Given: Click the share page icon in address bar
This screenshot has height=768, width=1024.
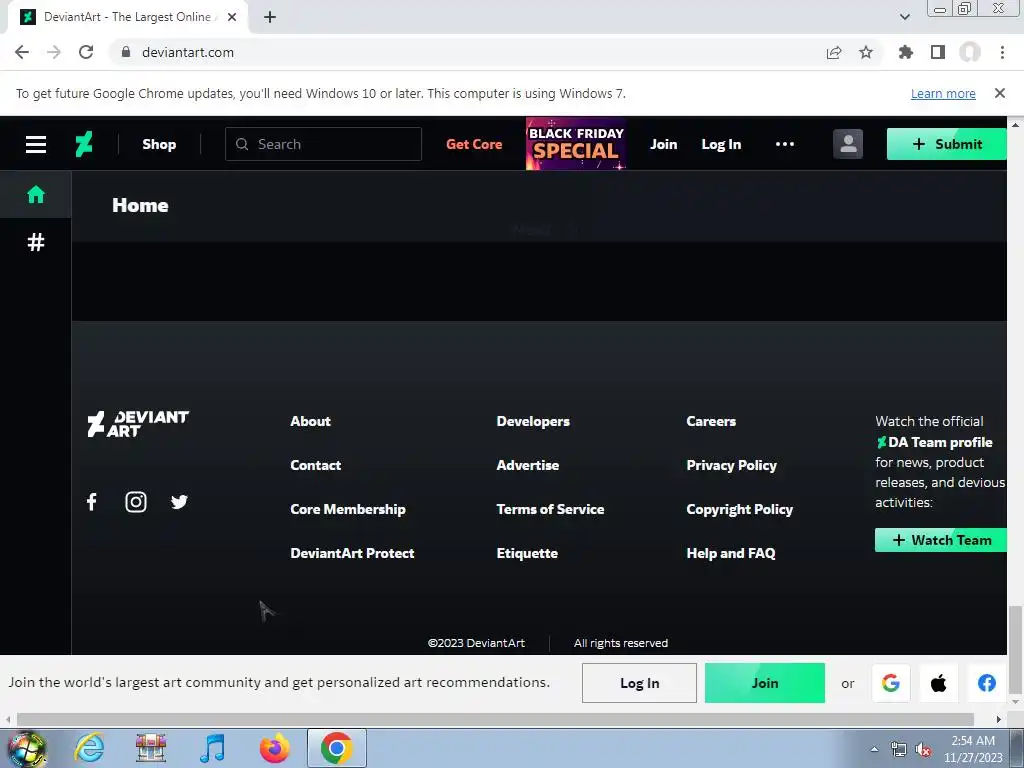Looking at the screenshot, I should click(834, 52).
